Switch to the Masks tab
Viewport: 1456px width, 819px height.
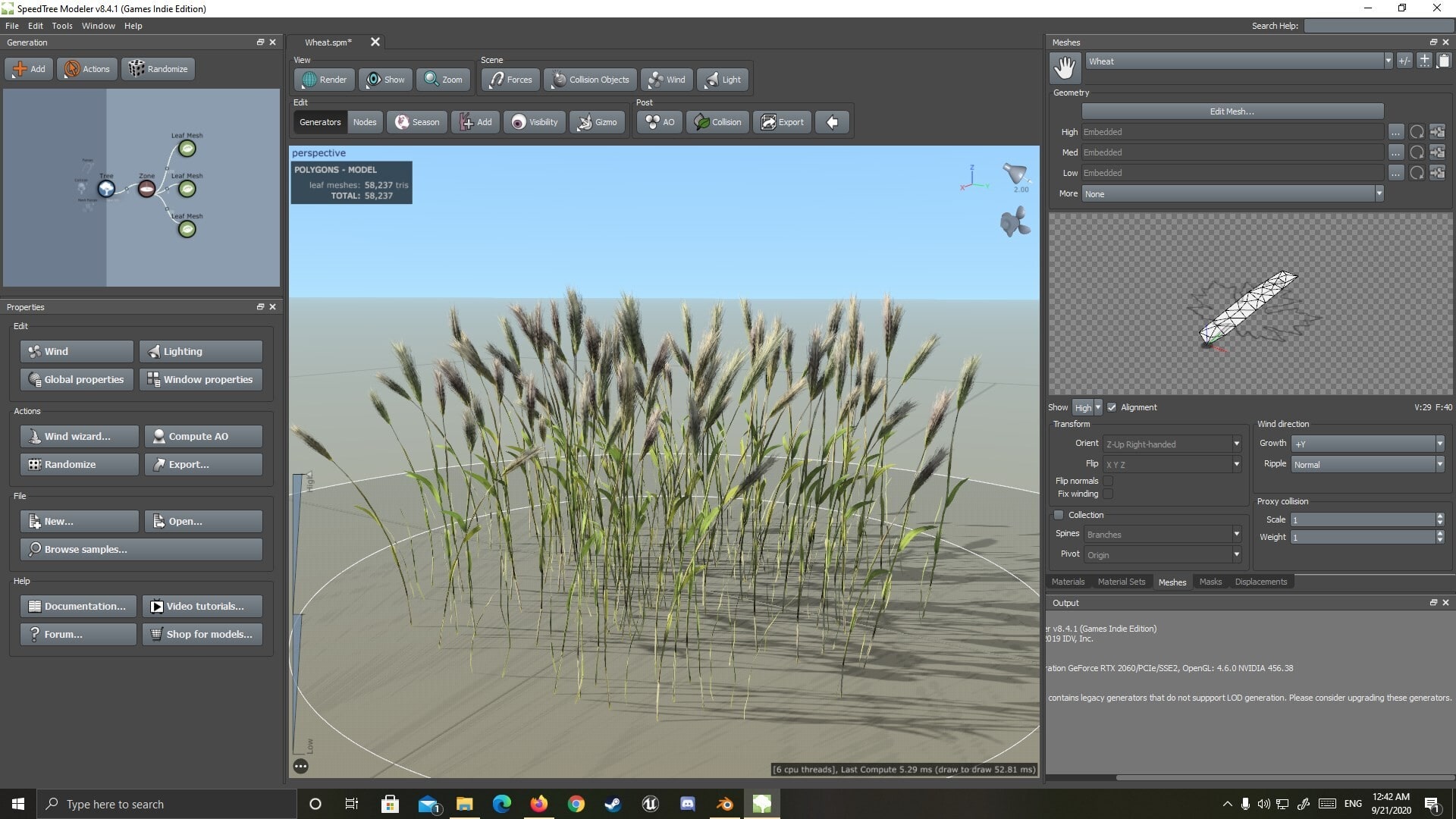click(x=1210, y=582)
